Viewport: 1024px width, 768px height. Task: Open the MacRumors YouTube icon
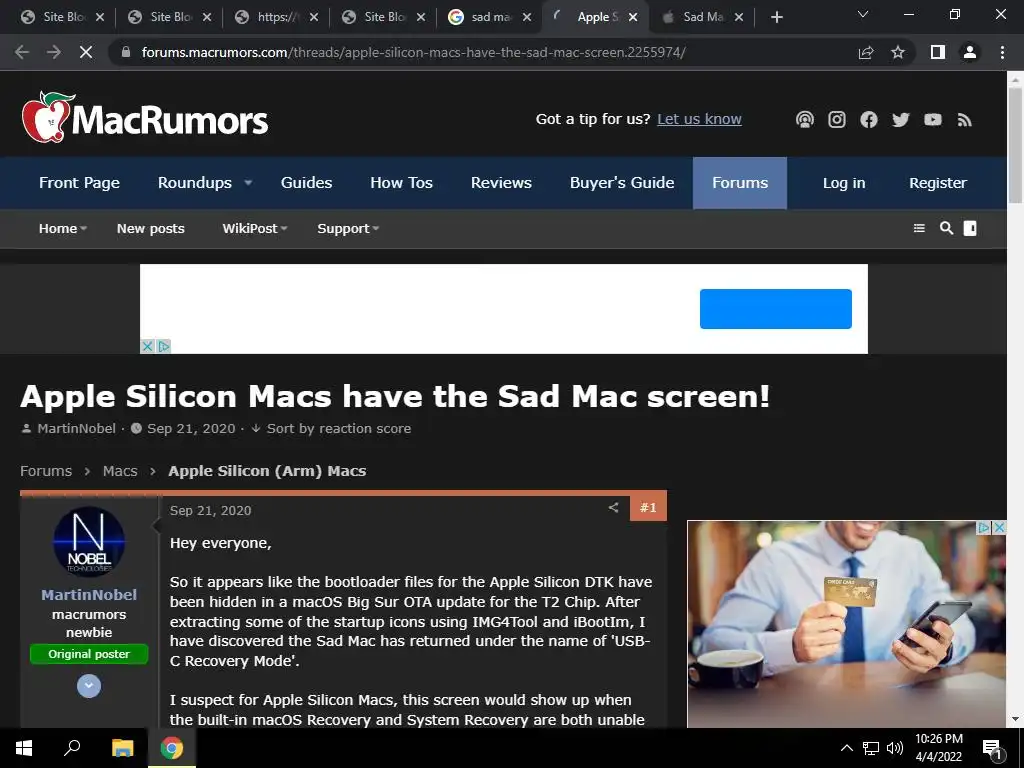pos(933,120)
